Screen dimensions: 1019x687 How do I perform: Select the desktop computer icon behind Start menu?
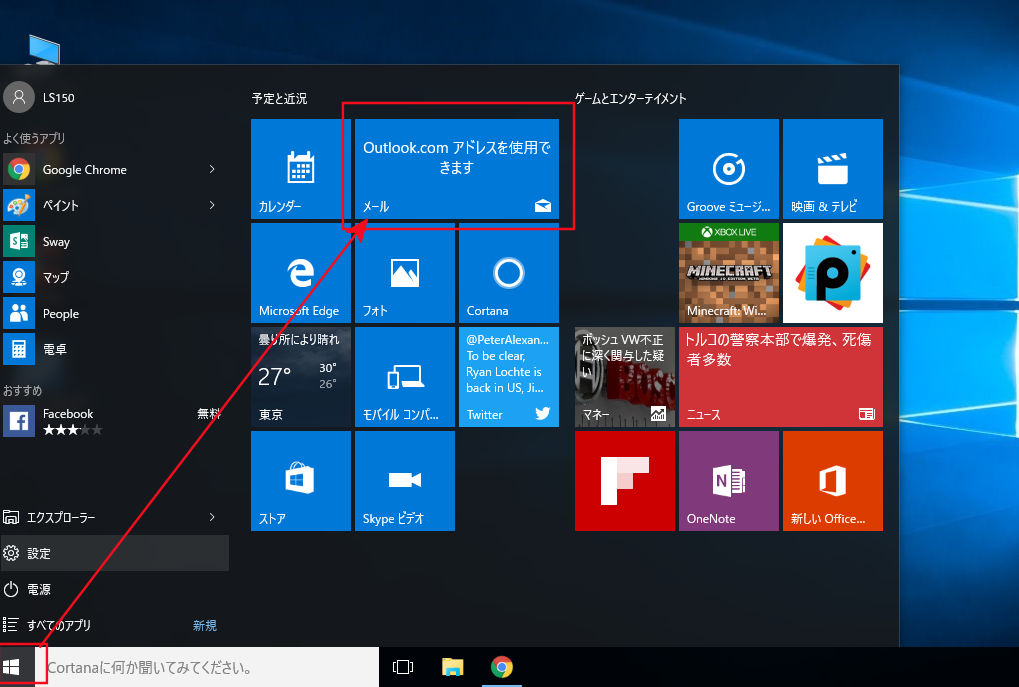coord(44,50)
